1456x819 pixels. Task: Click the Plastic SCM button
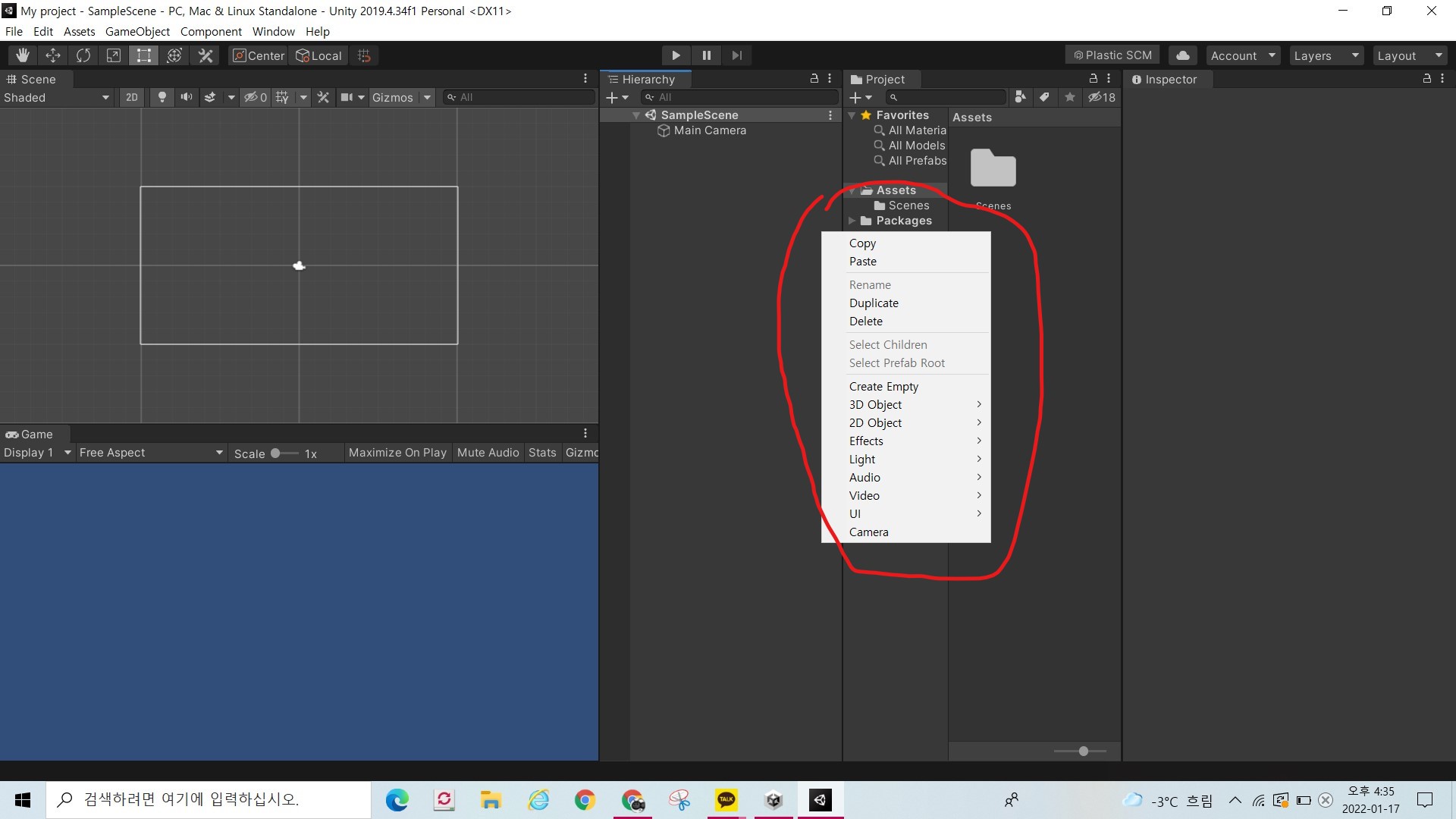(x=1112, y=55)
